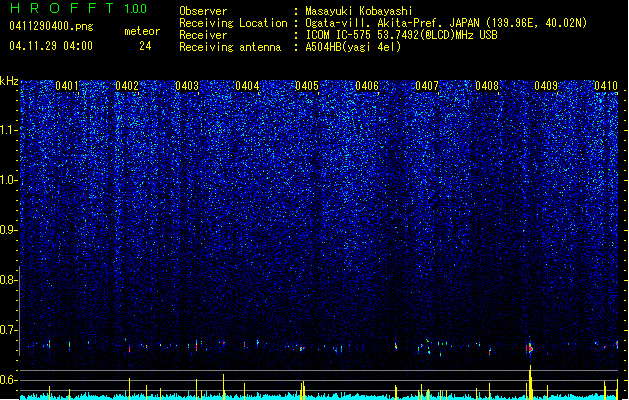
Task: Click the 0.7 kHz axis tick label
Action: [7, 330]
